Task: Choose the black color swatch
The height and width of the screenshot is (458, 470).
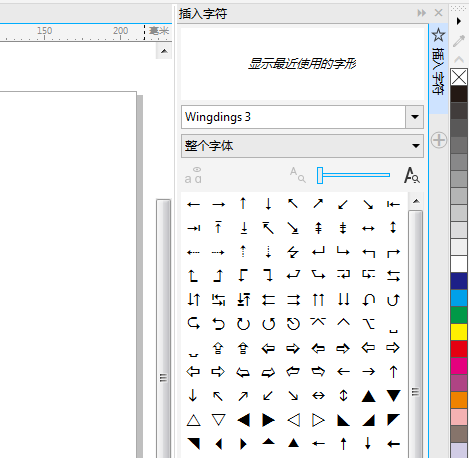Action: pyautogui.click(x=459, y=94)
